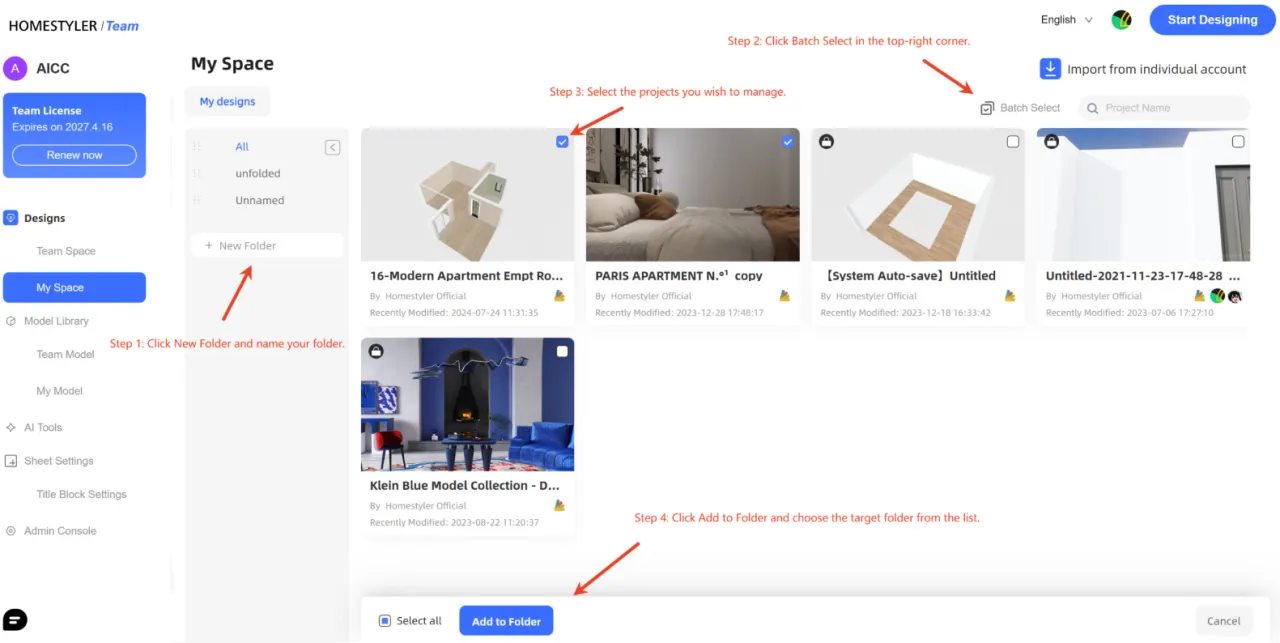Click the Project Name search field
The width and height of the screenshot is (1280, 643).
click(x=1170, y=108)
